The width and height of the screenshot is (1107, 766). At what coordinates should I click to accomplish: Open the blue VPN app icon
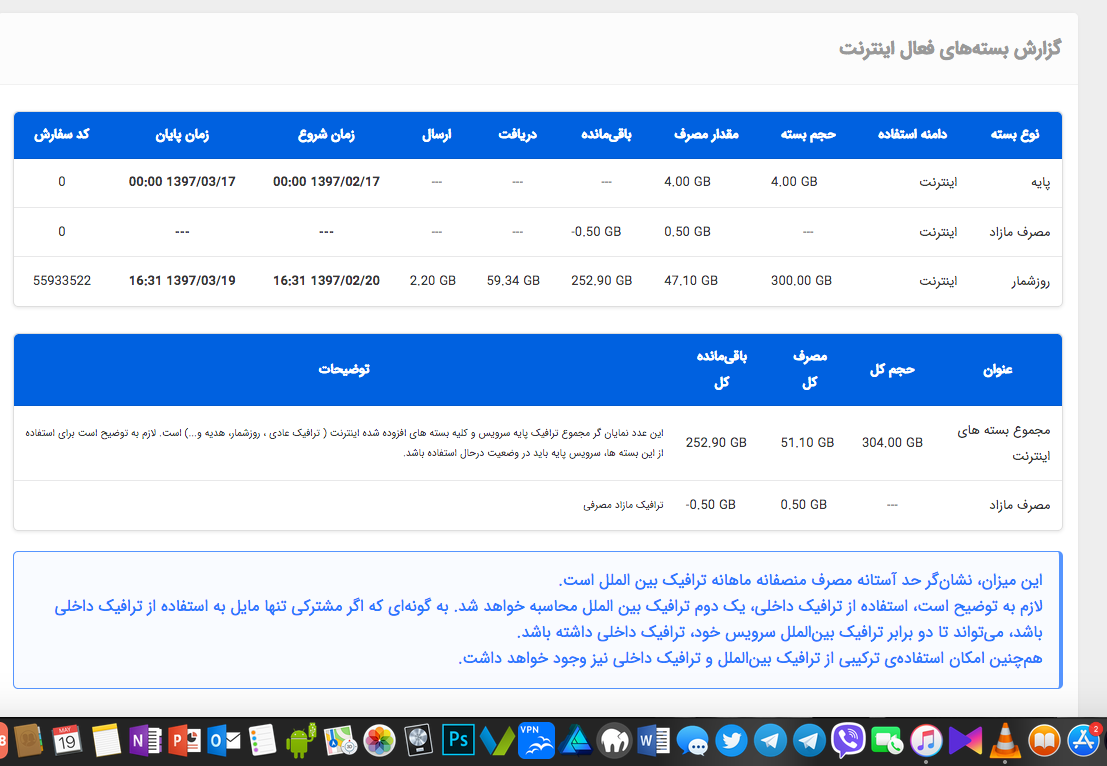tap(535, 741)
